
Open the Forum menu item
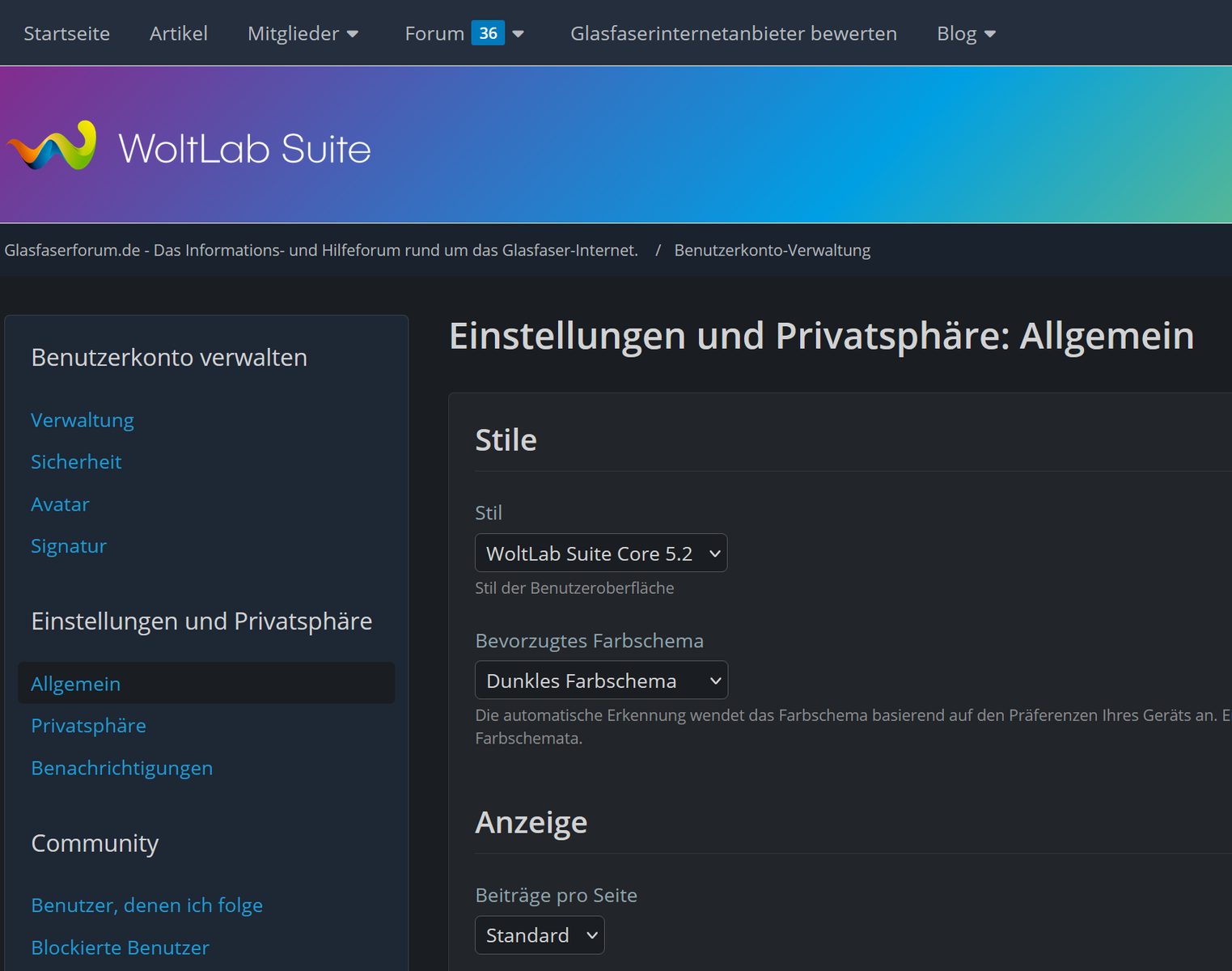pyautogui.click(x=434, y=33)
